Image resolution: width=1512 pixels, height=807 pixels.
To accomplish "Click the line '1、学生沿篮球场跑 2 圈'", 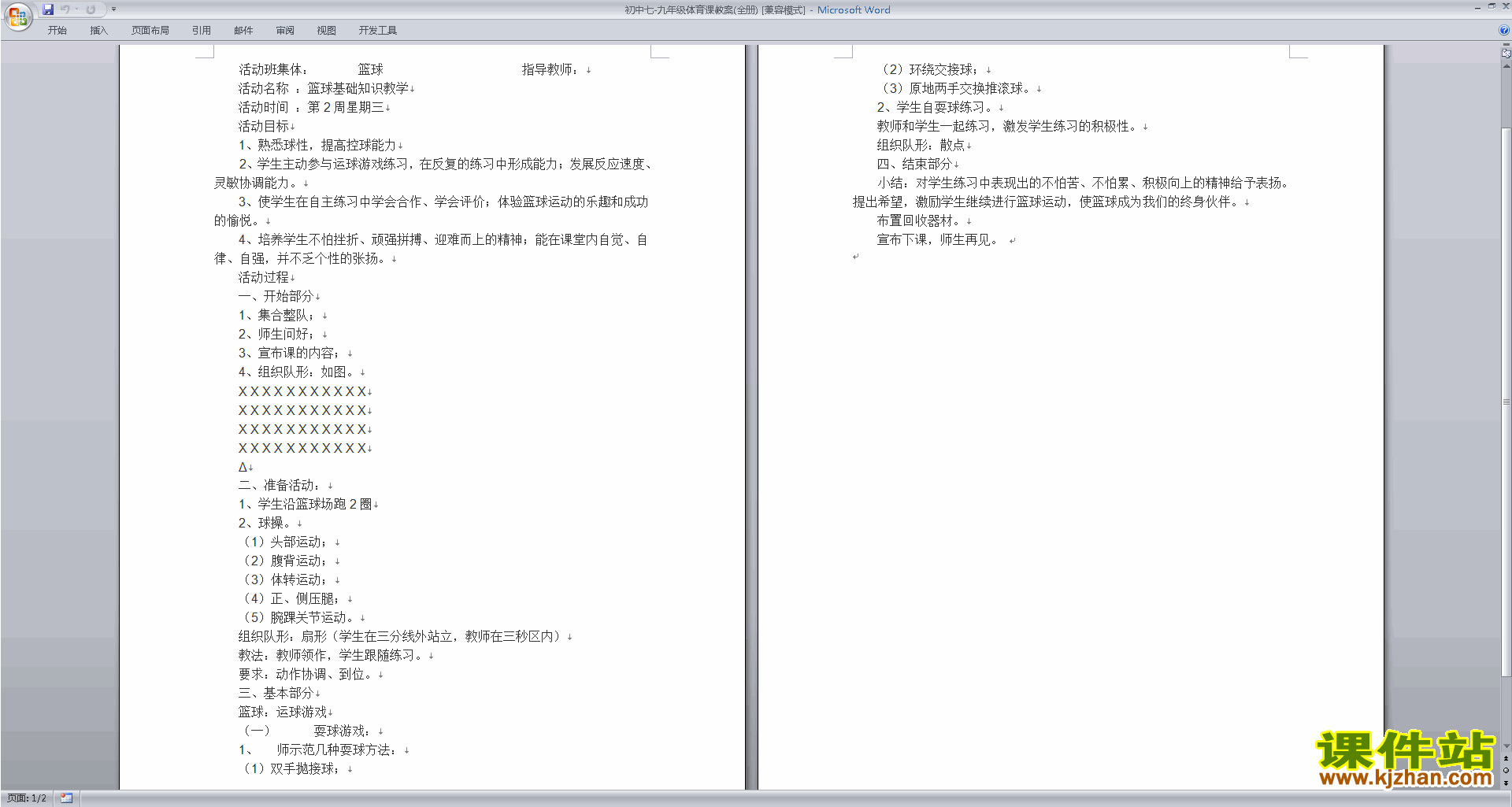I will [x=306, y=504].
